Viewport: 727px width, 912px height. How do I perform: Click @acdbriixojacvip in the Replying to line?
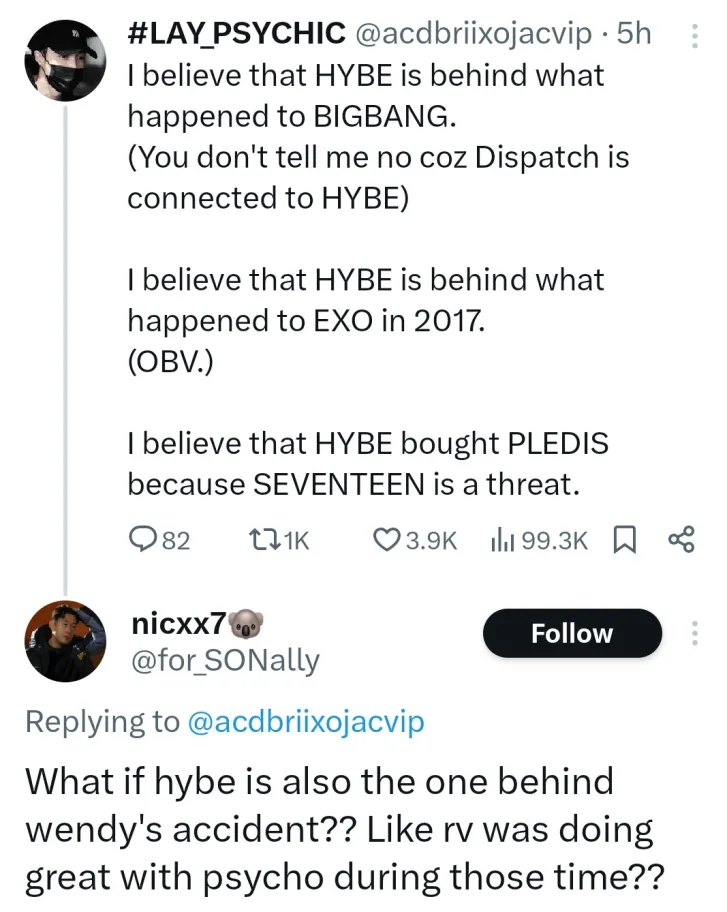(x=306, y=722)
